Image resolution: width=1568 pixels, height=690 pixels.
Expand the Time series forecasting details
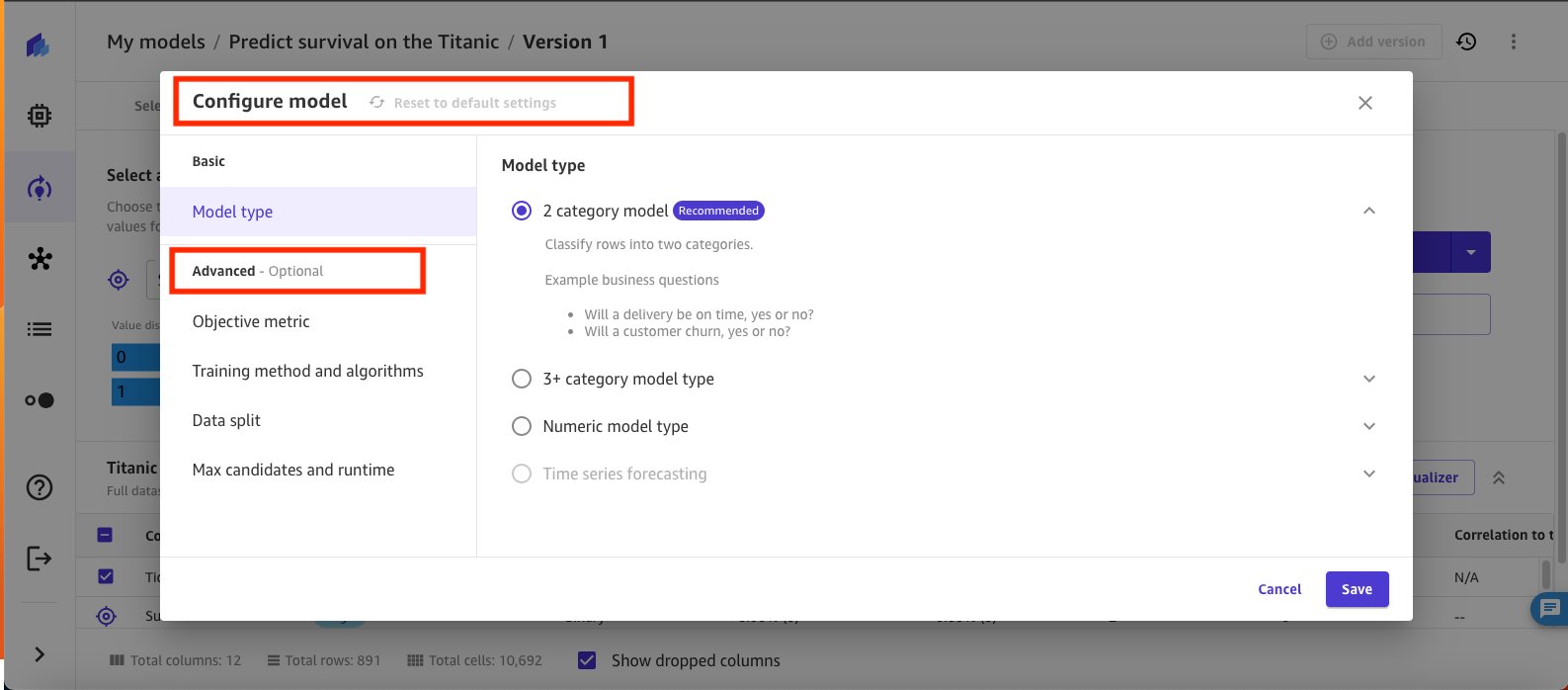pos(1369,474)
